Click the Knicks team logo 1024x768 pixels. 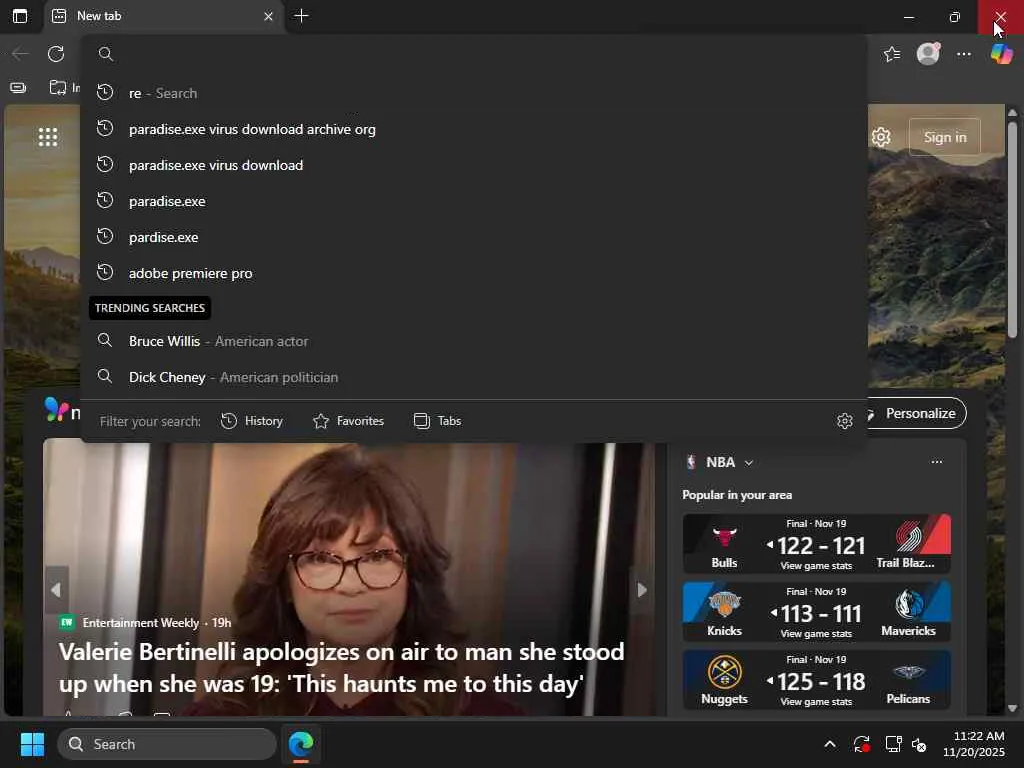[x=724, y=605]
